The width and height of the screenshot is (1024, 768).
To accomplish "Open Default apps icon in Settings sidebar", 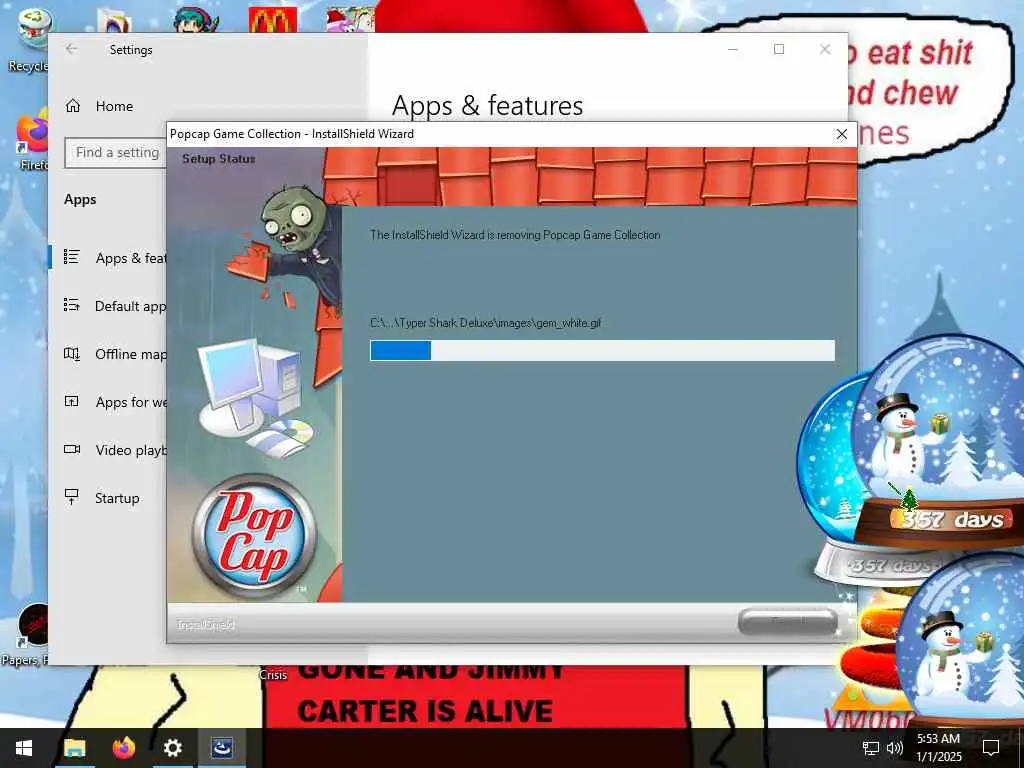I will click(x=72, y=305).
